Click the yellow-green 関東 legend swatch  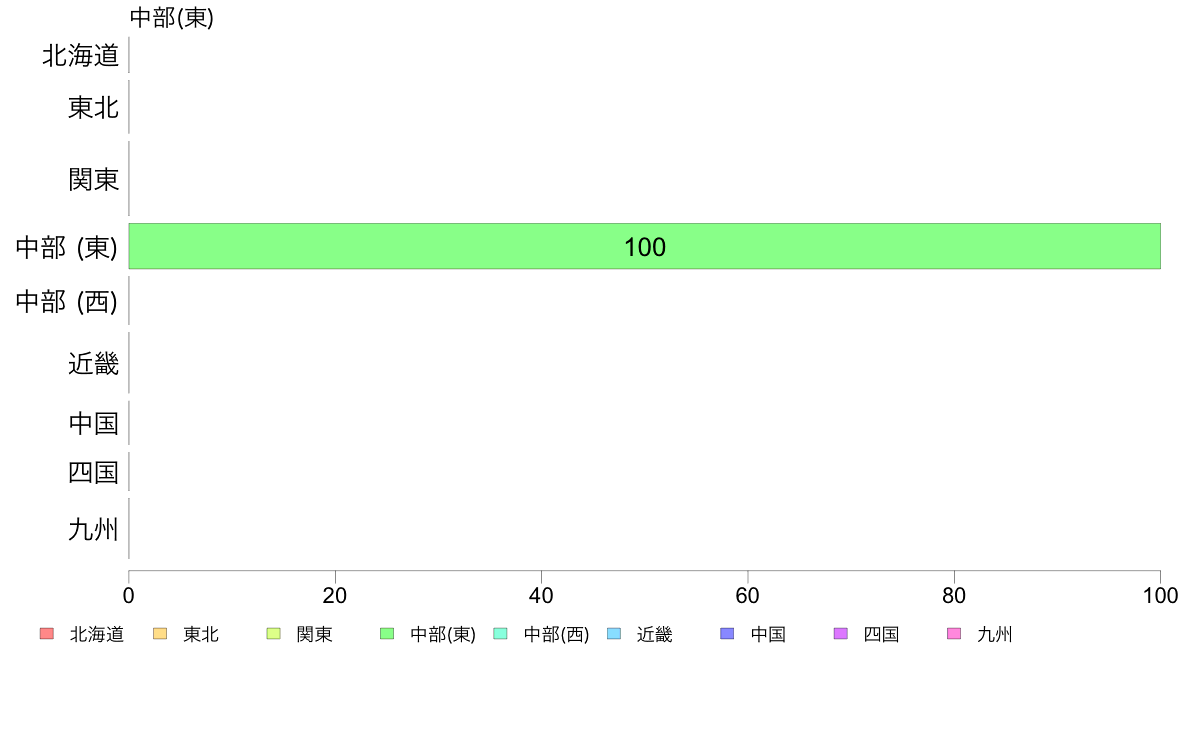click(x=274, y=634)
